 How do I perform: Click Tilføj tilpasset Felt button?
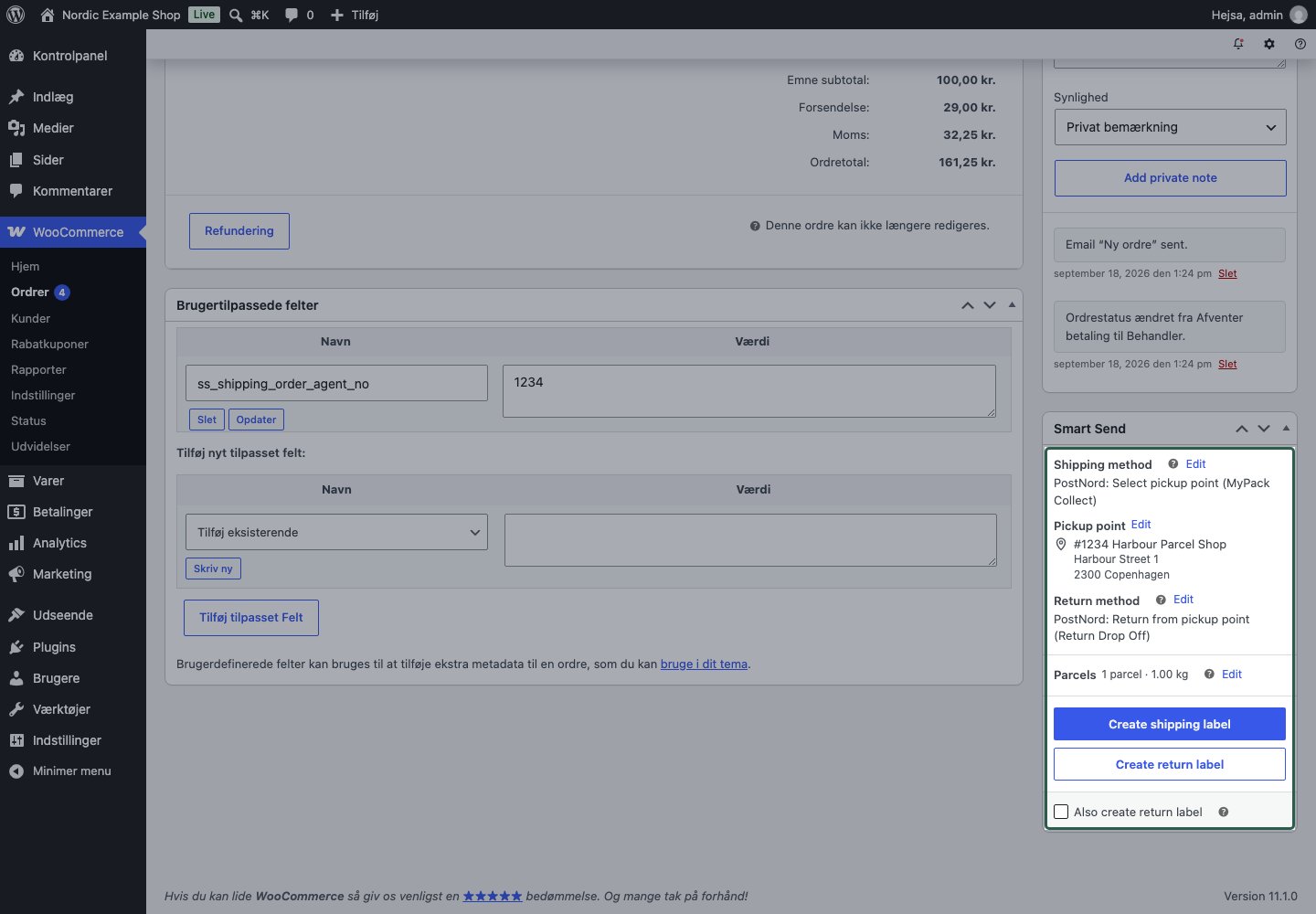coord(251,618)
